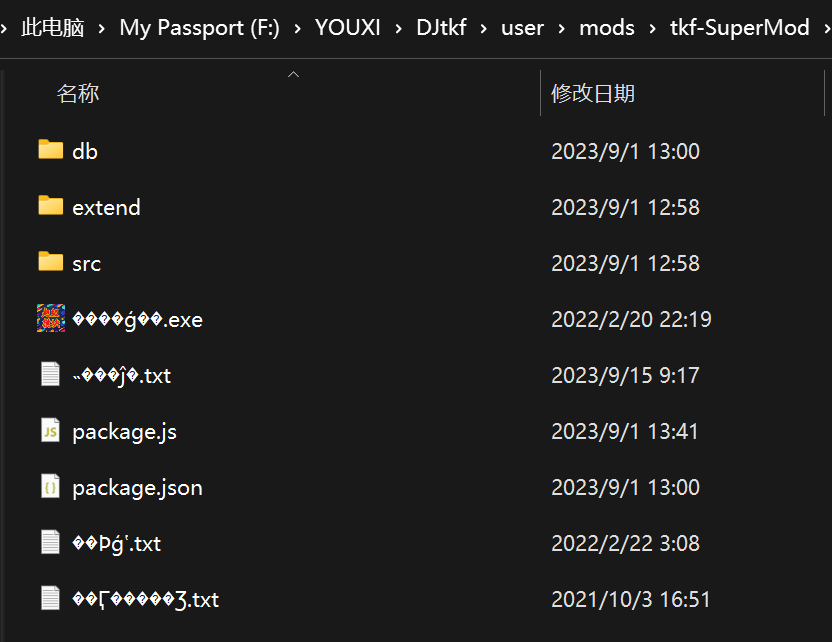Sort files by the 名称 column header
Viewport: 832px width, 642px height.
point(78,94)
